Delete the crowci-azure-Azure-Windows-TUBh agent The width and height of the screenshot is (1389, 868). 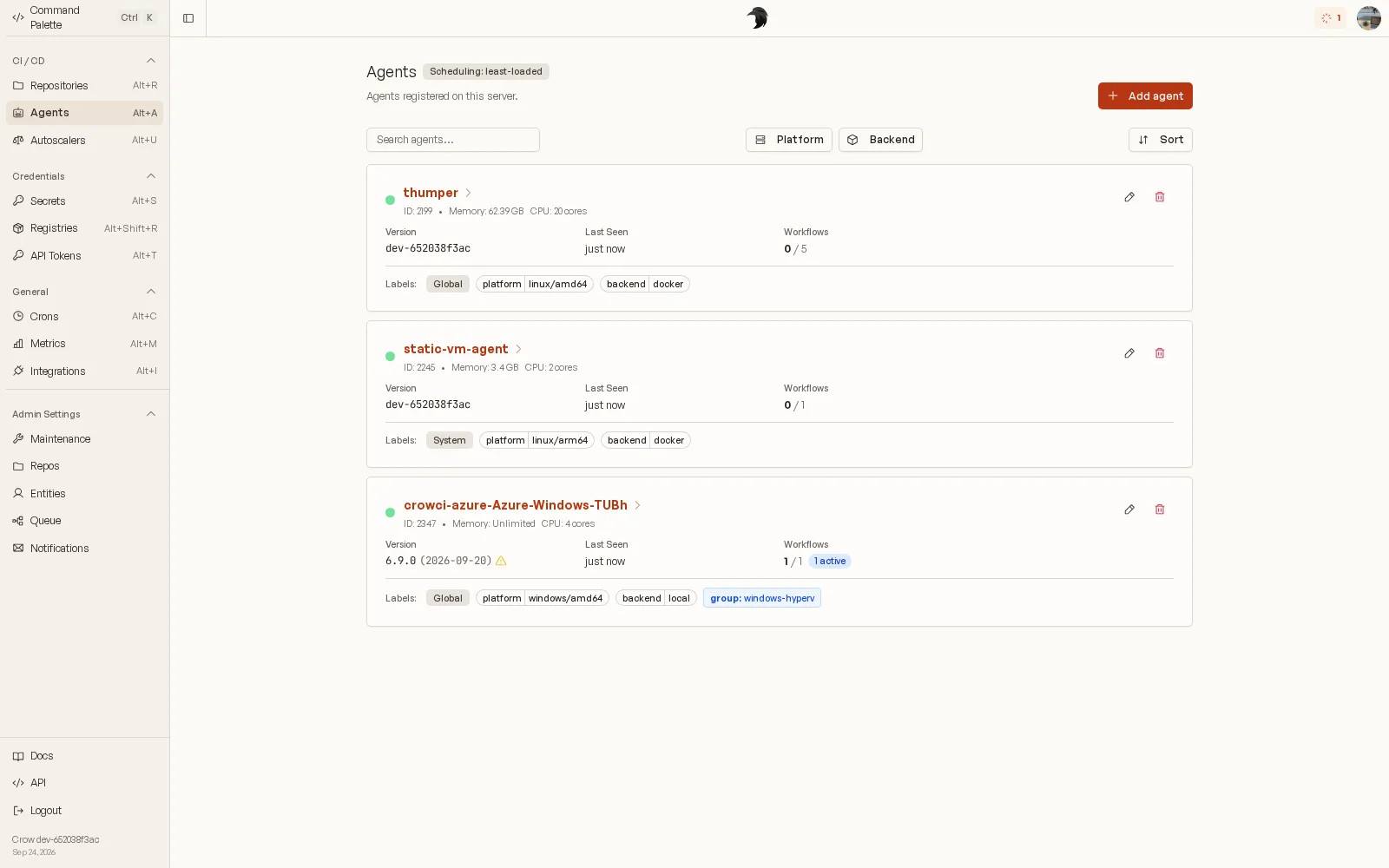click(x=1160, y=510)
